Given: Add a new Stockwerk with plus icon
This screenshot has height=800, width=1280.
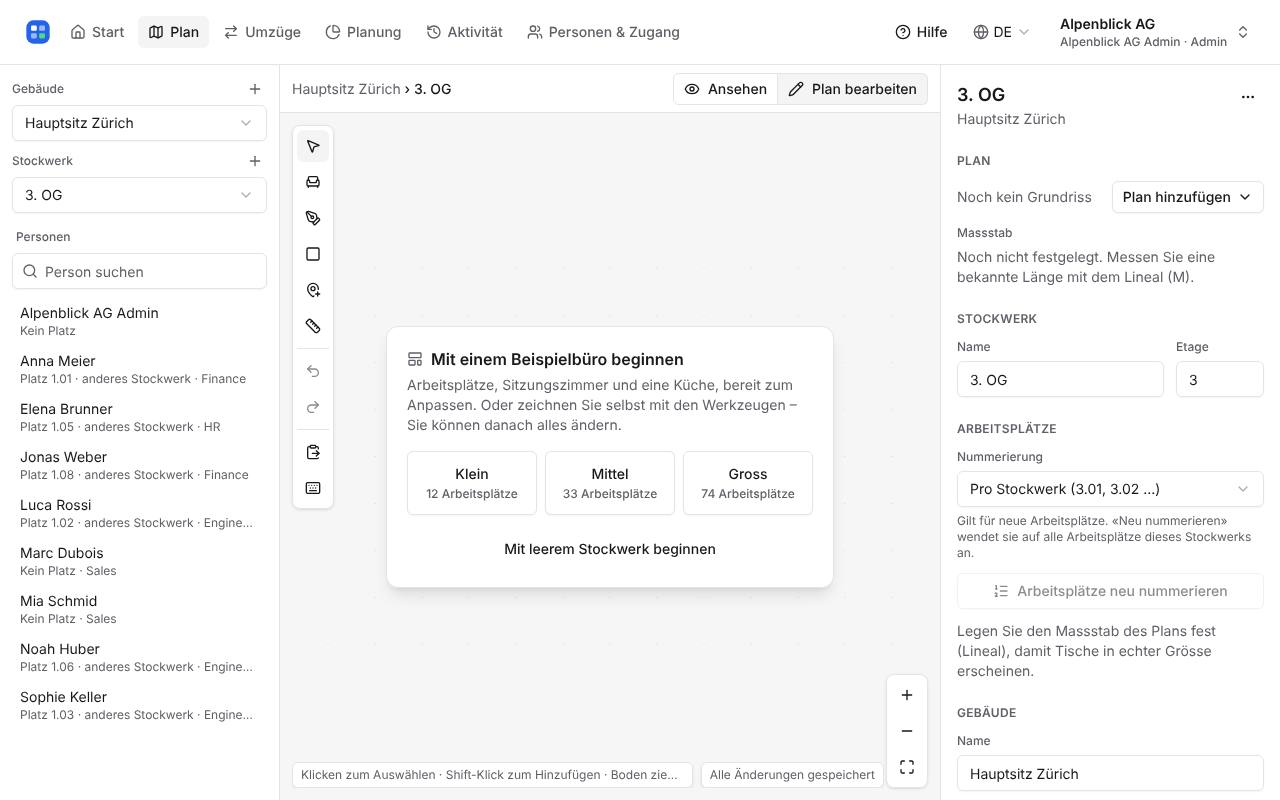Looking at the screenshot, I should click(255, 161).
